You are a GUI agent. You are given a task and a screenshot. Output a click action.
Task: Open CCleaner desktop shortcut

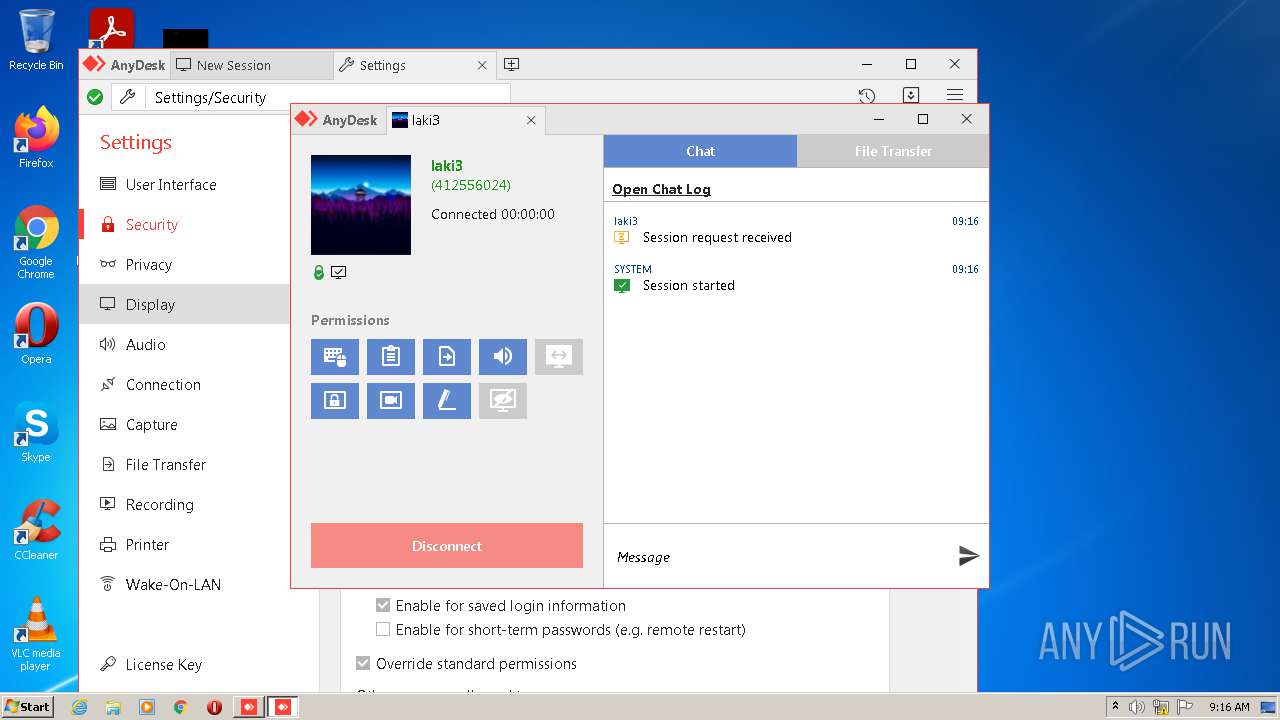click(36, 530)
